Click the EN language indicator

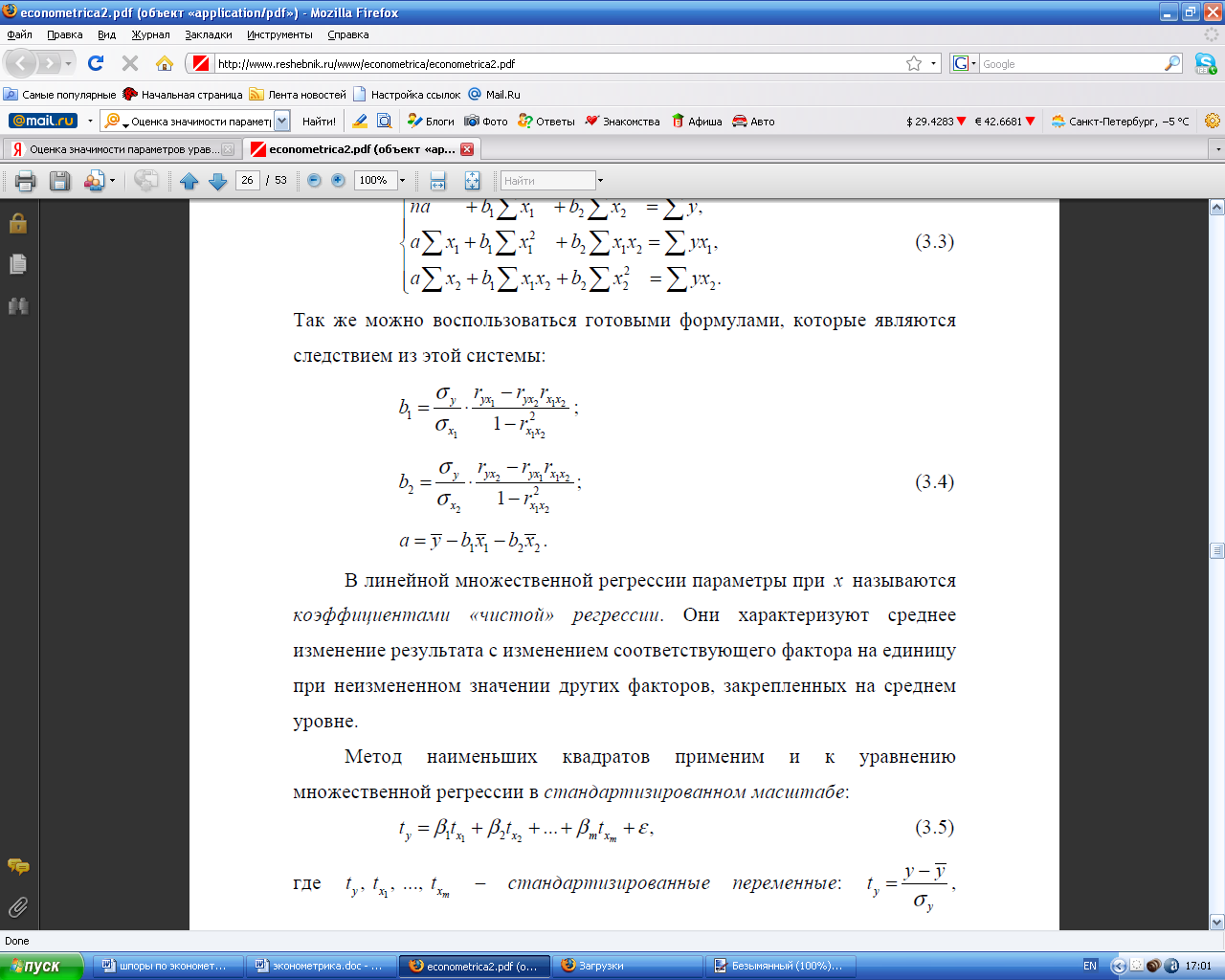point(1090,966)
